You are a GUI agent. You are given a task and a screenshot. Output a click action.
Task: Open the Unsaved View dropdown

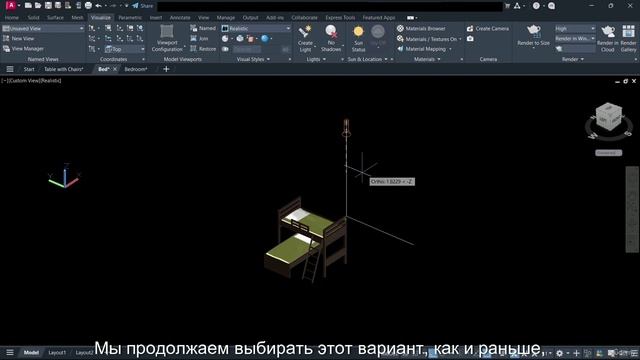click(43, 28)
